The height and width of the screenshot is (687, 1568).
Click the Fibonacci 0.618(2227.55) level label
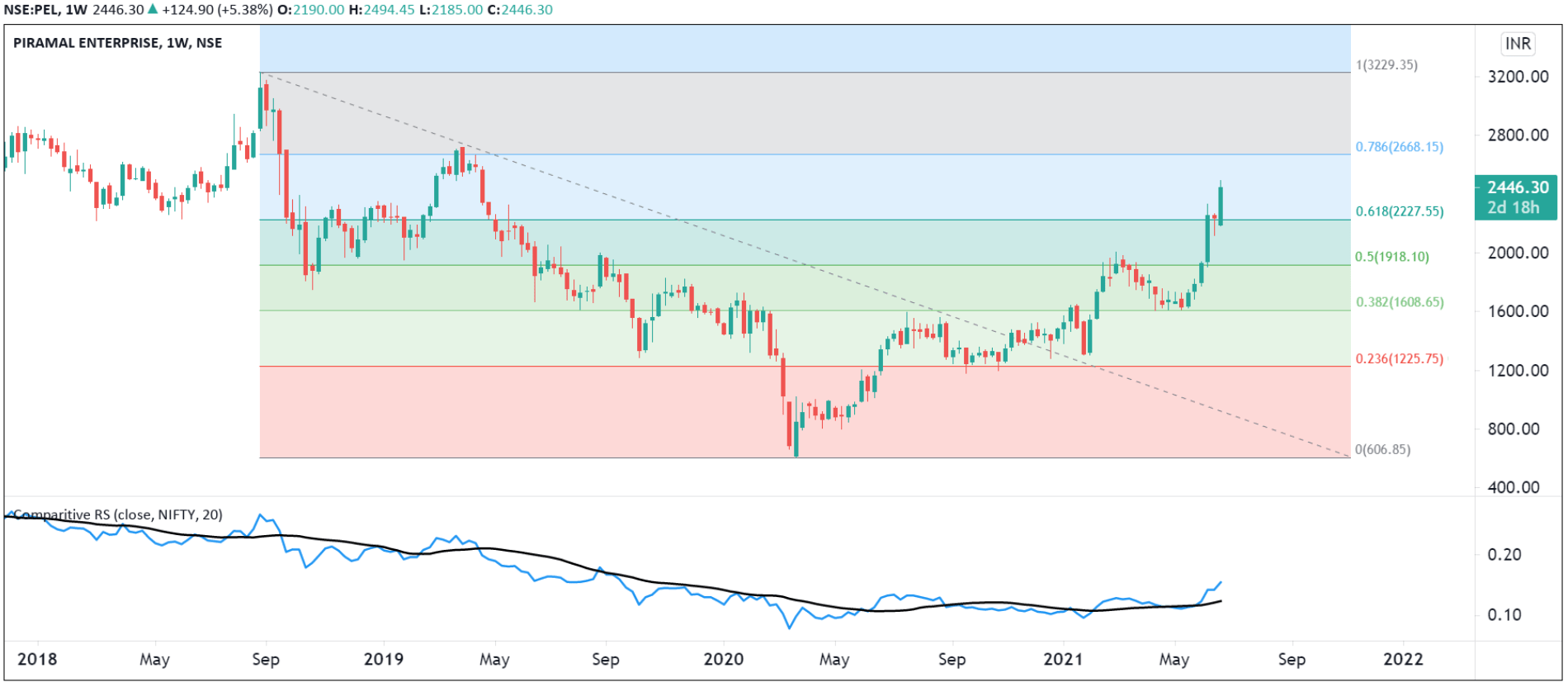(x=1400, y=211)
